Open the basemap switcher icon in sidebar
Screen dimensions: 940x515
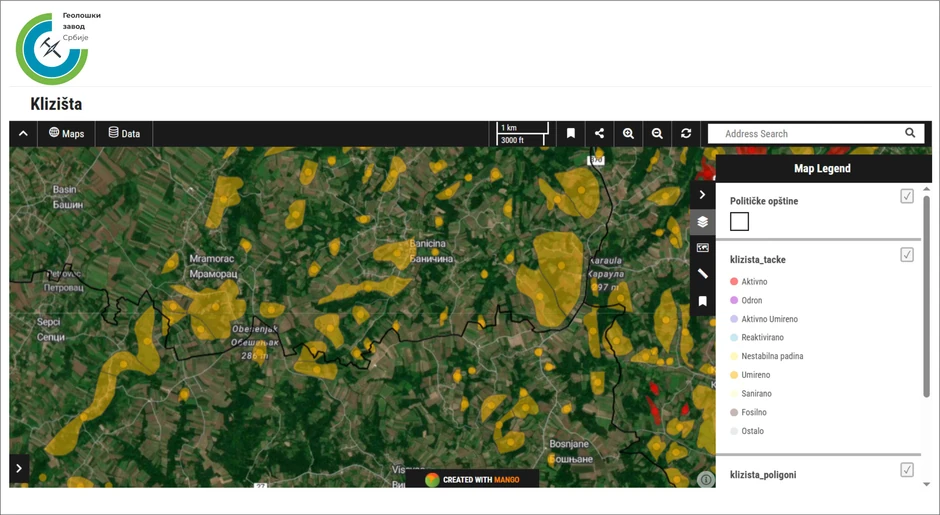[703, 248]
